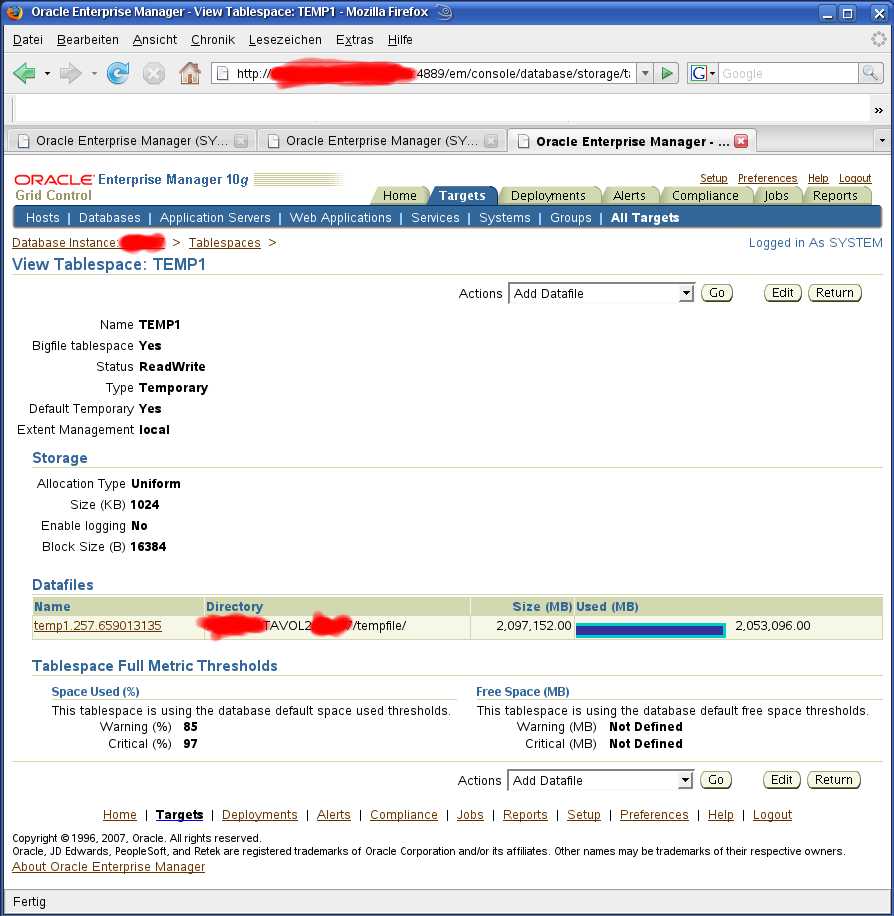This screenshot has height=916, width=894.
Task: Open the Hilfe menu
Action: (400, 40)
